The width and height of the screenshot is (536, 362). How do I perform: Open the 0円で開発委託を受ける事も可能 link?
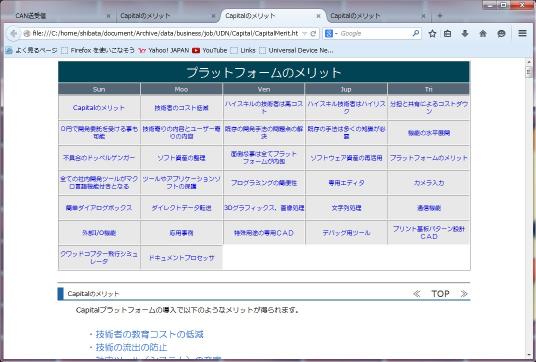pos(99,133)
